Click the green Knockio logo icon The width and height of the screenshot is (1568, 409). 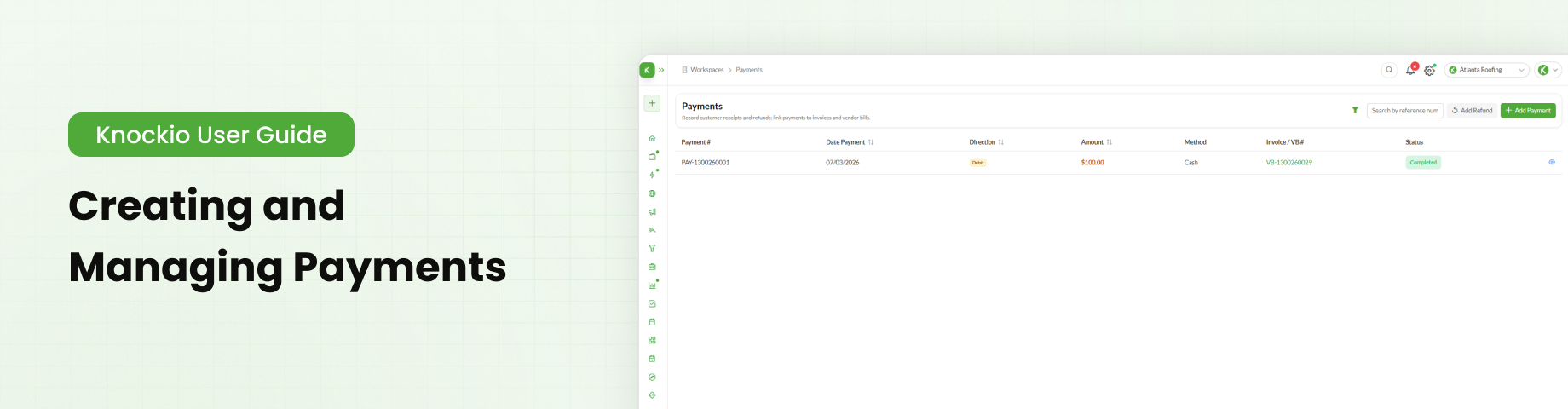coord(647,70)
